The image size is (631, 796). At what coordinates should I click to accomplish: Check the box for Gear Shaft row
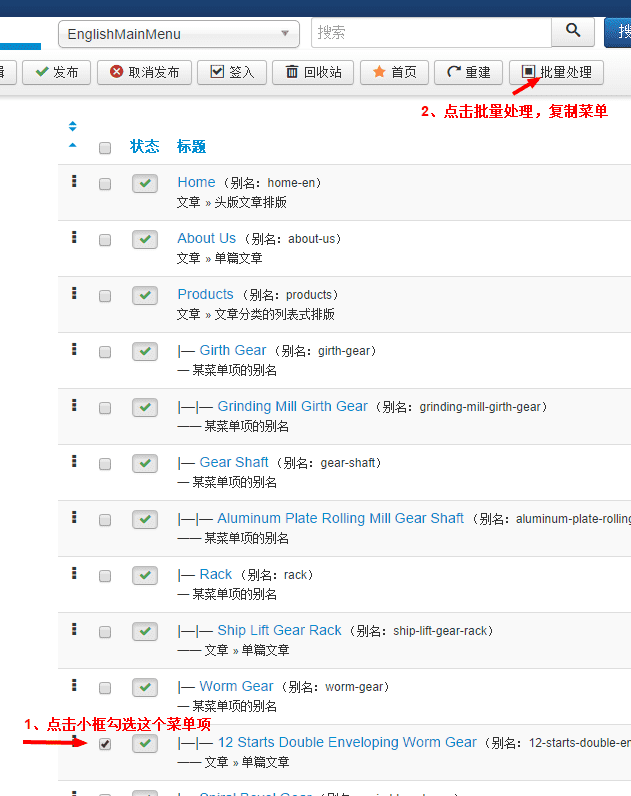pos(105,464)
